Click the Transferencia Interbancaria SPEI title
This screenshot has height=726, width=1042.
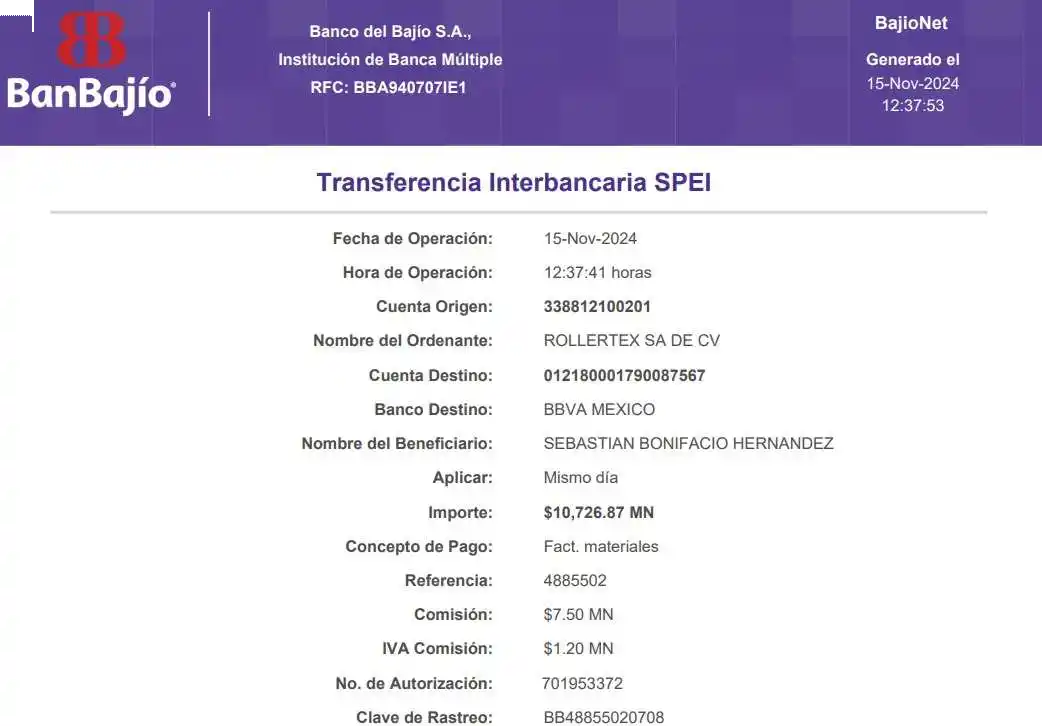[x=514, y=183]
